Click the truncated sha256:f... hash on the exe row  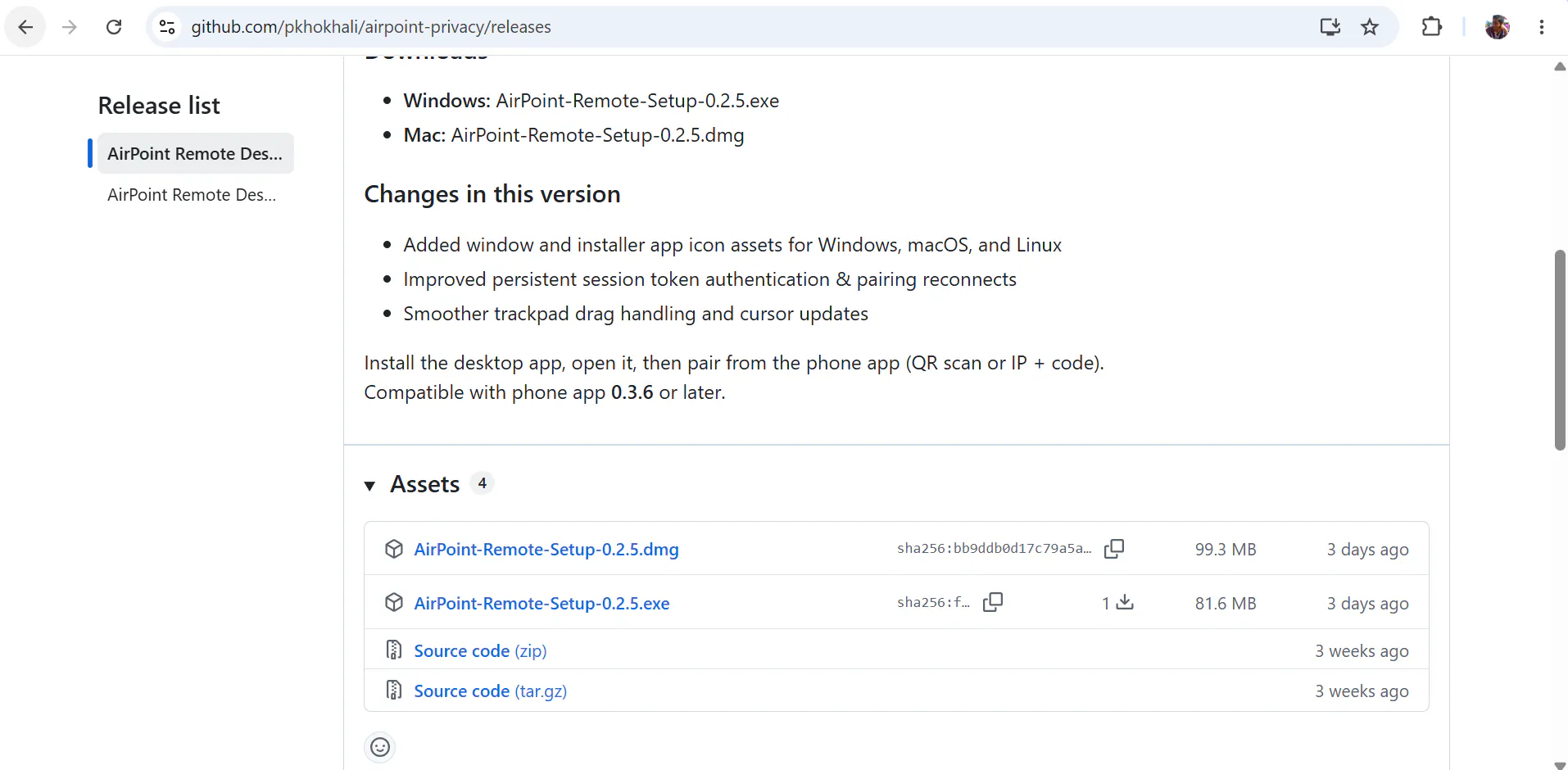(x=933, y=603)
